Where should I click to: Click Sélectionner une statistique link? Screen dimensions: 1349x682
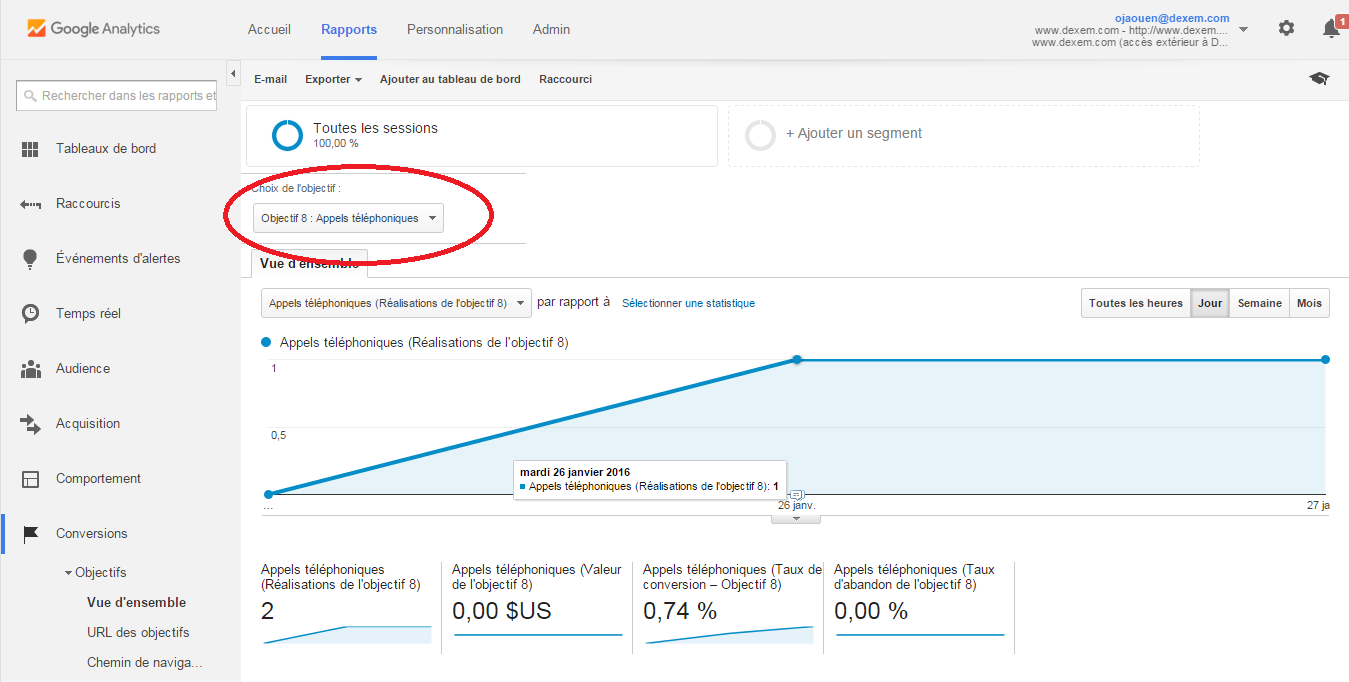pyautogui.click(x=688, y=302)
